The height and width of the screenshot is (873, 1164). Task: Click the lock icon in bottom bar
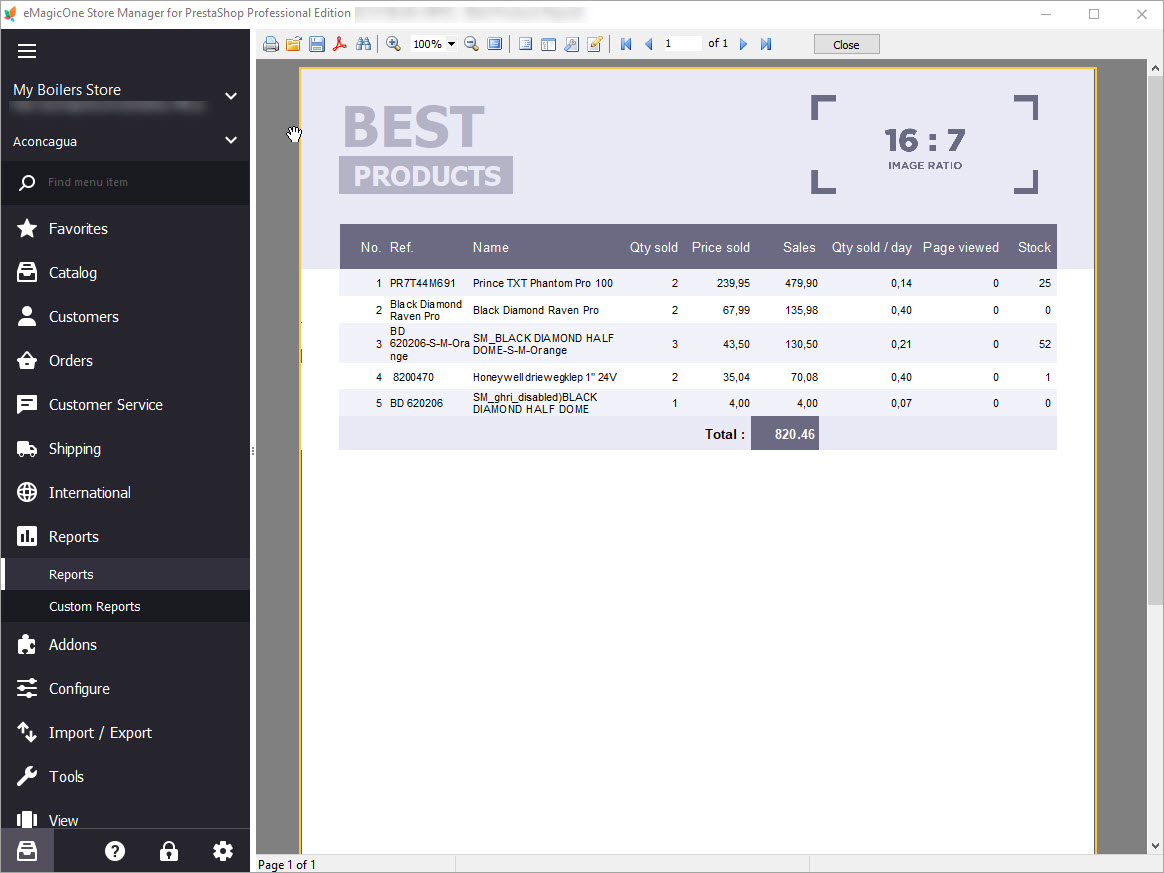[x=169, y=851]
